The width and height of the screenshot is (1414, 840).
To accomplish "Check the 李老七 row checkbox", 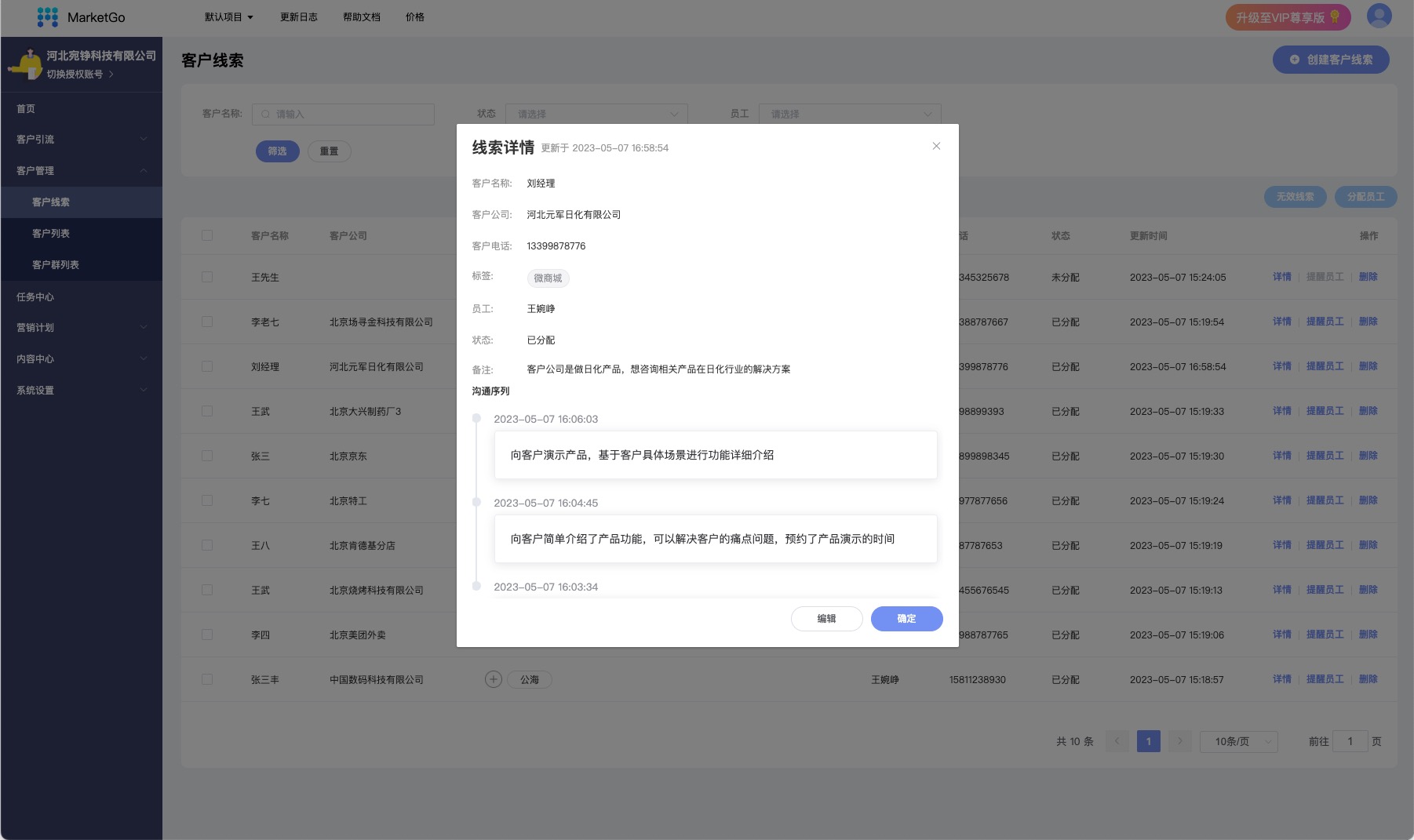I will (x=207, y=322).
